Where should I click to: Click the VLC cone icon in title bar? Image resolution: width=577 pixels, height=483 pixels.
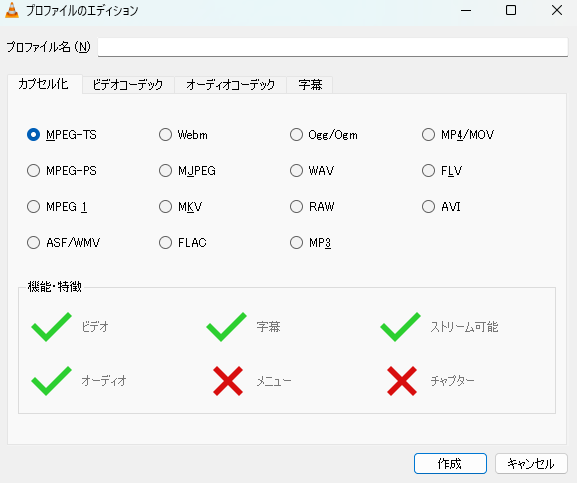pyautogui.click(x=12, y=10)
